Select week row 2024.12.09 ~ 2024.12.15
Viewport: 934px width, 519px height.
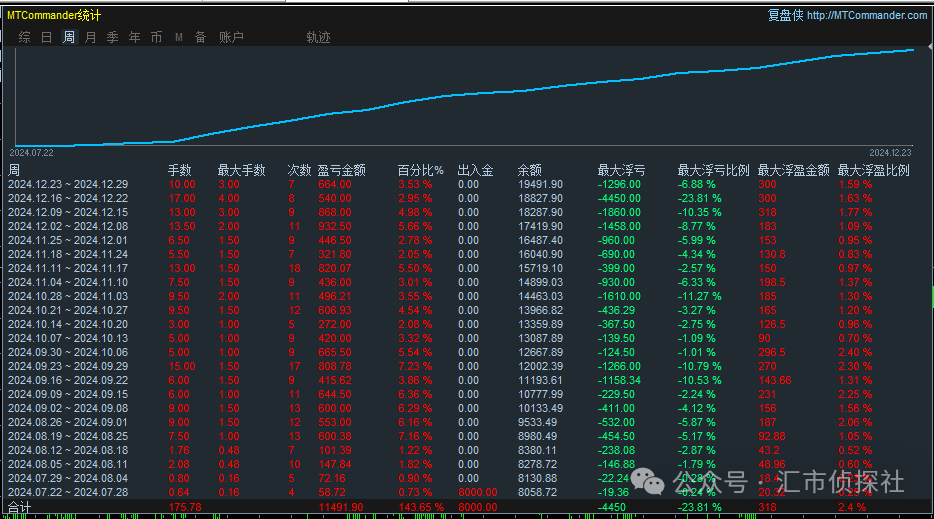tap(467, 213)
